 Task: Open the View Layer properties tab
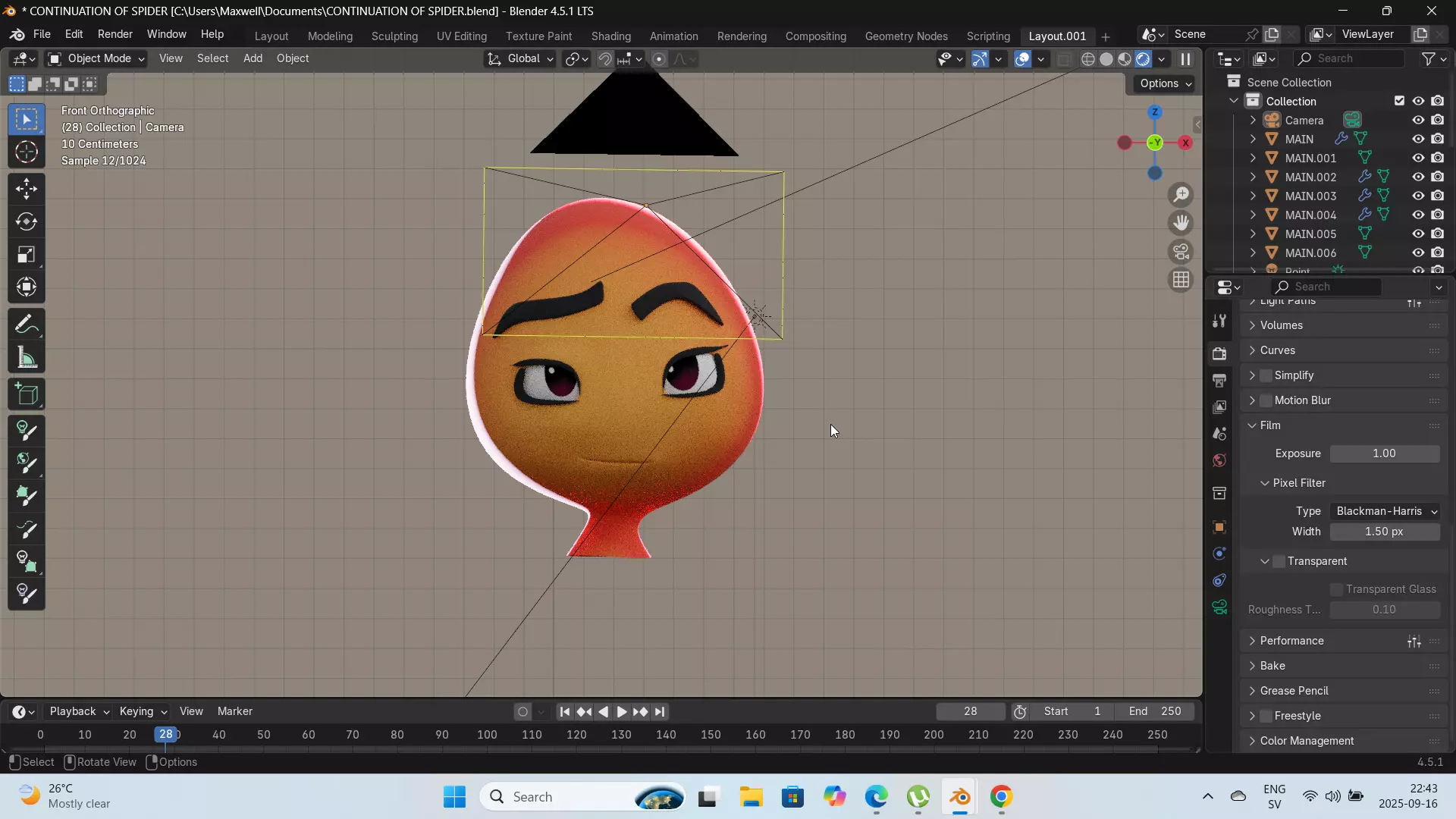pos(1219,407)
